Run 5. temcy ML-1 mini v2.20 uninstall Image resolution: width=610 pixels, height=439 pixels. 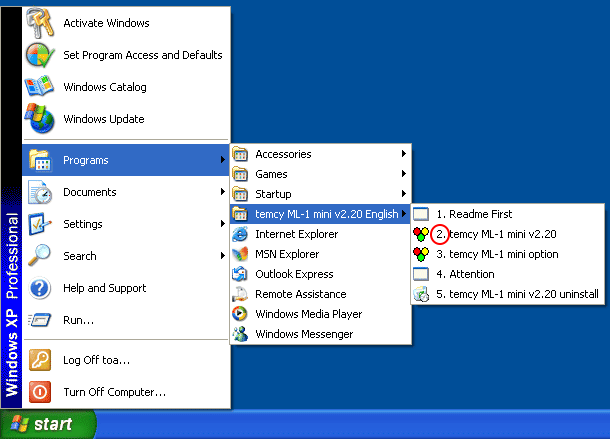pos(507,294)
